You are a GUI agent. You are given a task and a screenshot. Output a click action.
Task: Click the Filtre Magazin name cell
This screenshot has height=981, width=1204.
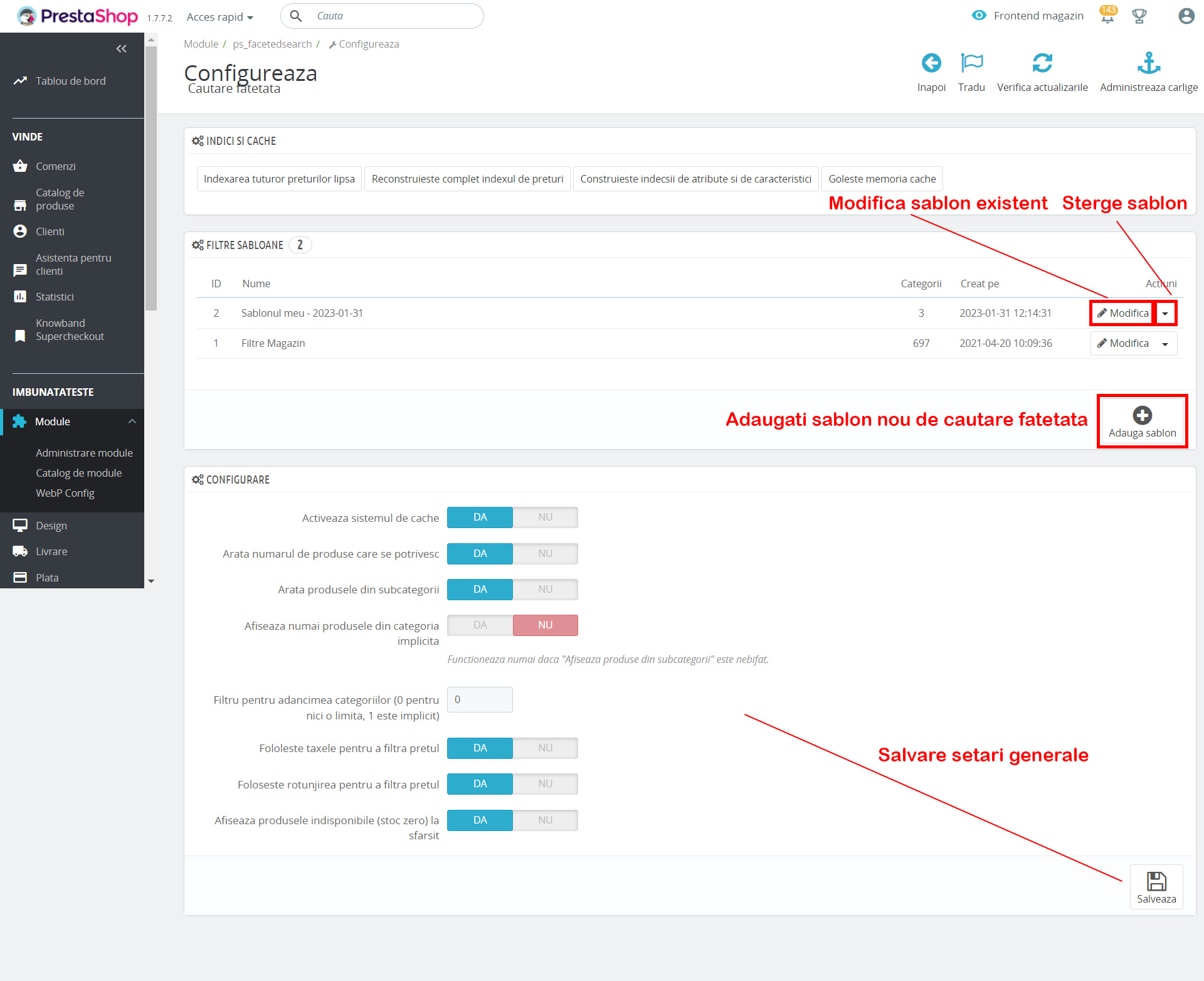pos(273,343)
